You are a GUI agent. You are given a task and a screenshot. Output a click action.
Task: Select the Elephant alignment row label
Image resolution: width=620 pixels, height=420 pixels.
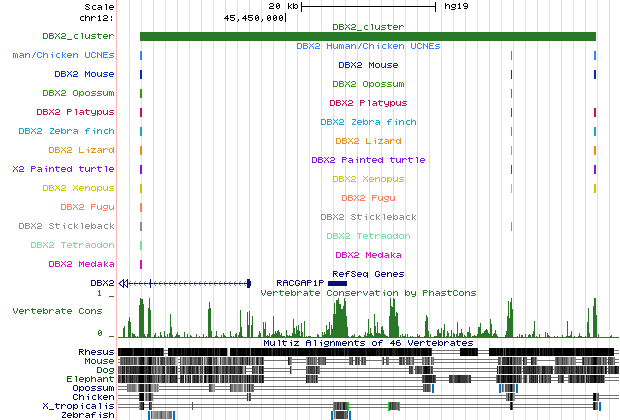tap(91, 379)
